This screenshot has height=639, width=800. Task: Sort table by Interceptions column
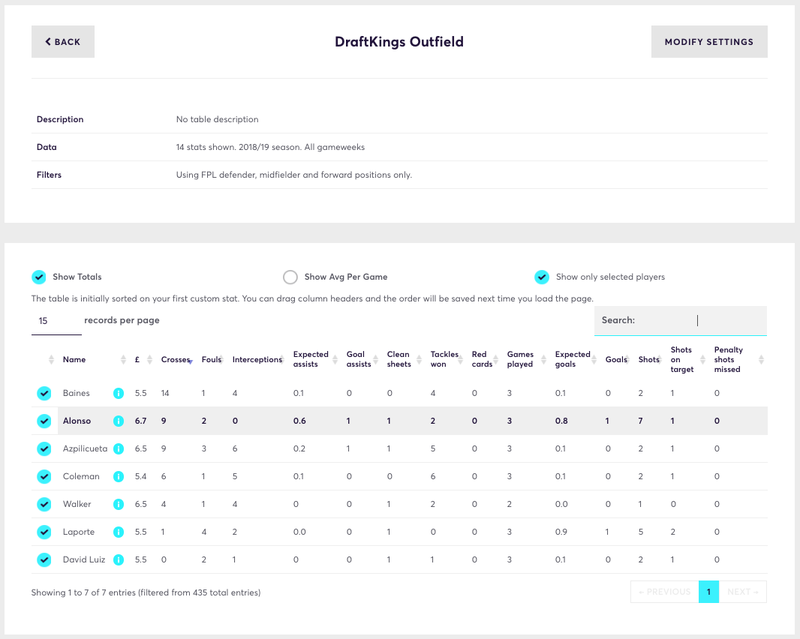tap(257, 359)
